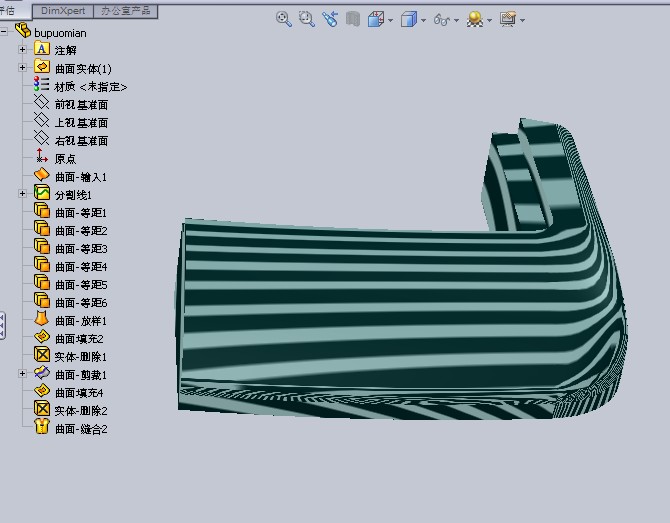The width and height of the screenshot is (670, 523).
Task: Click the 注解 annotations folder icon
Action: (x=42, y=48)
